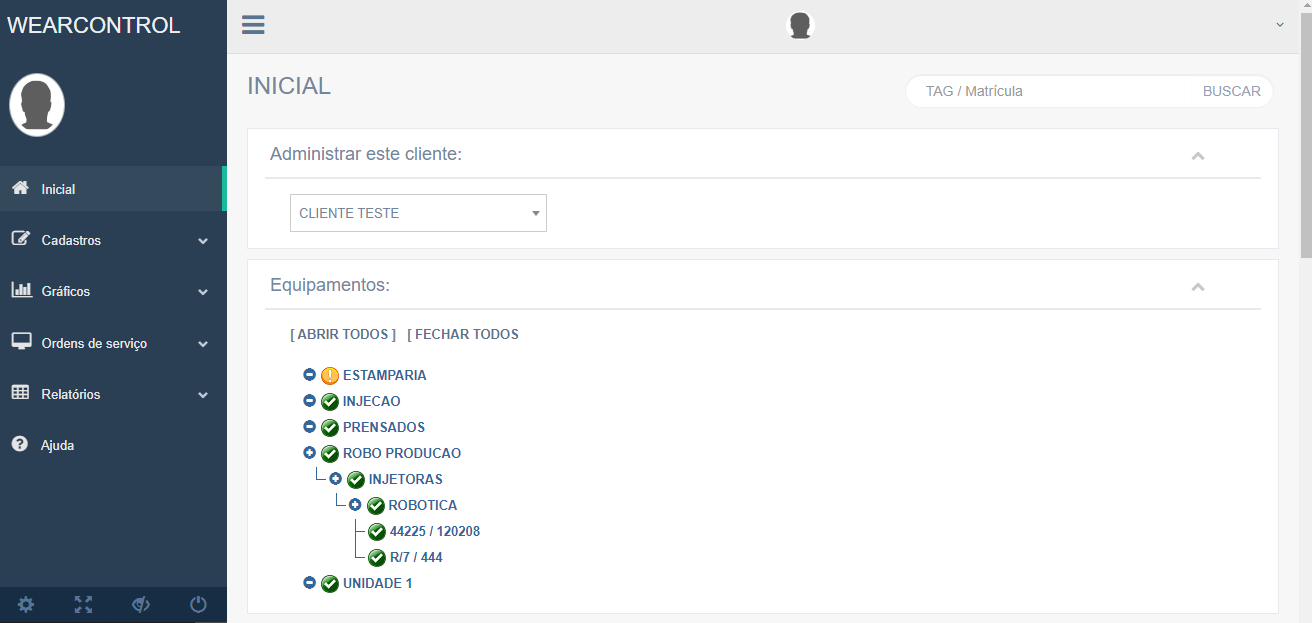Click the fullscreen expand icon
The width and height of the screenshot is (1312, 623).
[x=83, y=604]
